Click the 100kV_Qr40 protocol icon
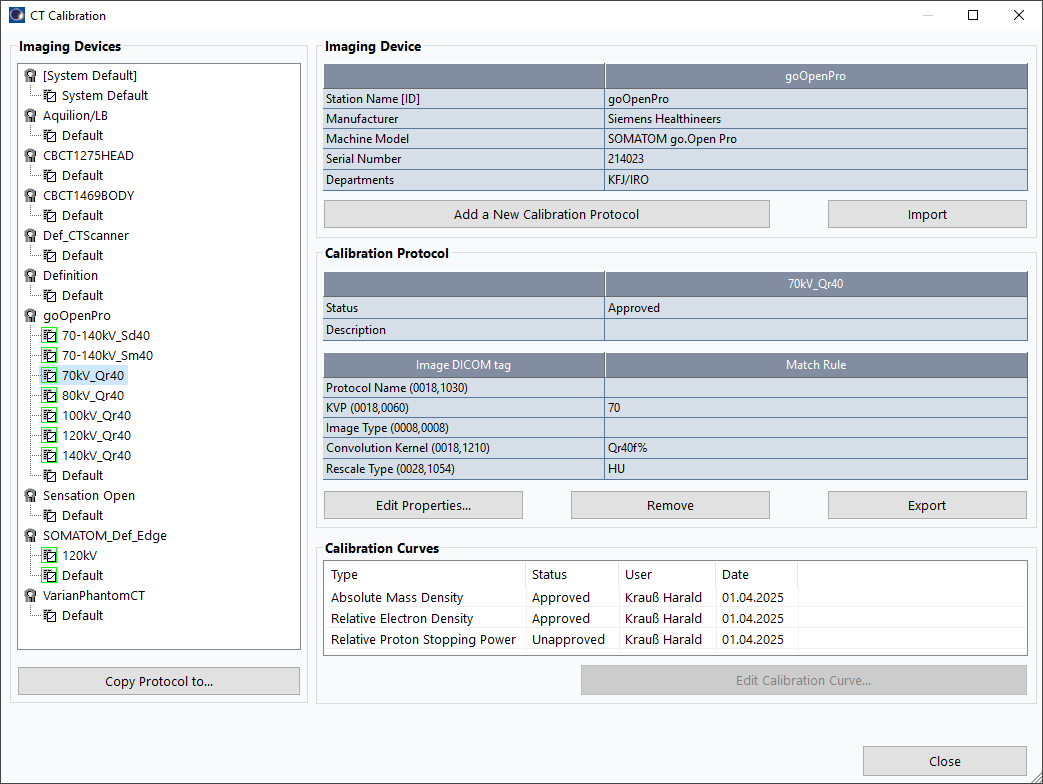Image resolution: width=1043 pixels, height=784 pixels. [49, 415]
